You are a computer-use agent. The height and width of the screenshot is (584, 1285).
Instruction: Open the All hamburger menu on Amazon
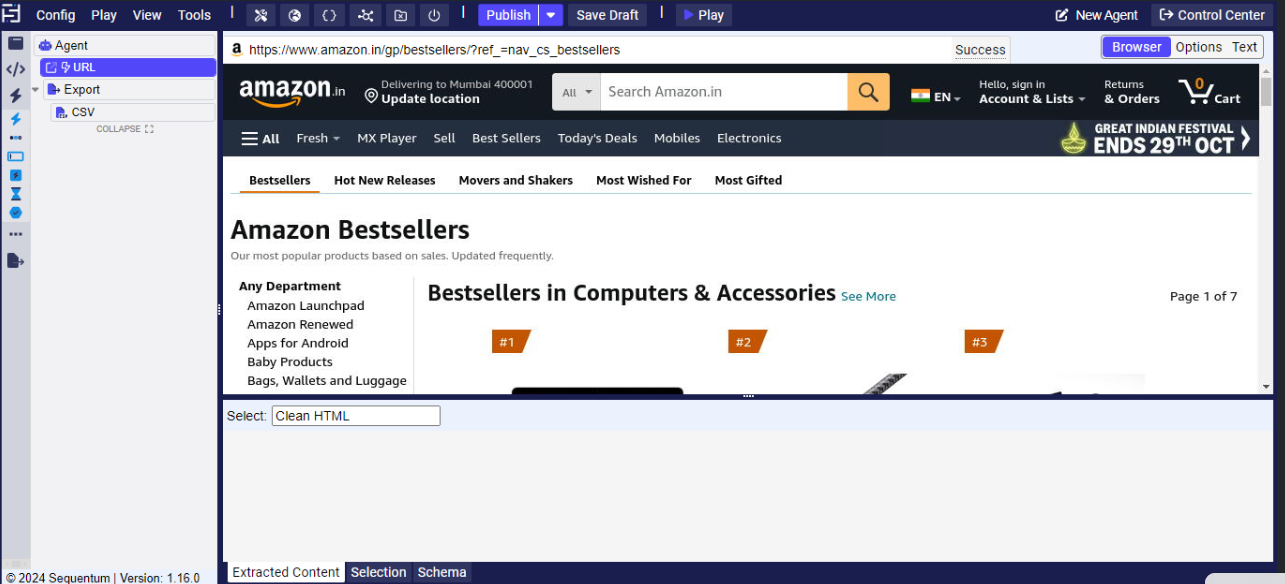[x=260, y=139]
